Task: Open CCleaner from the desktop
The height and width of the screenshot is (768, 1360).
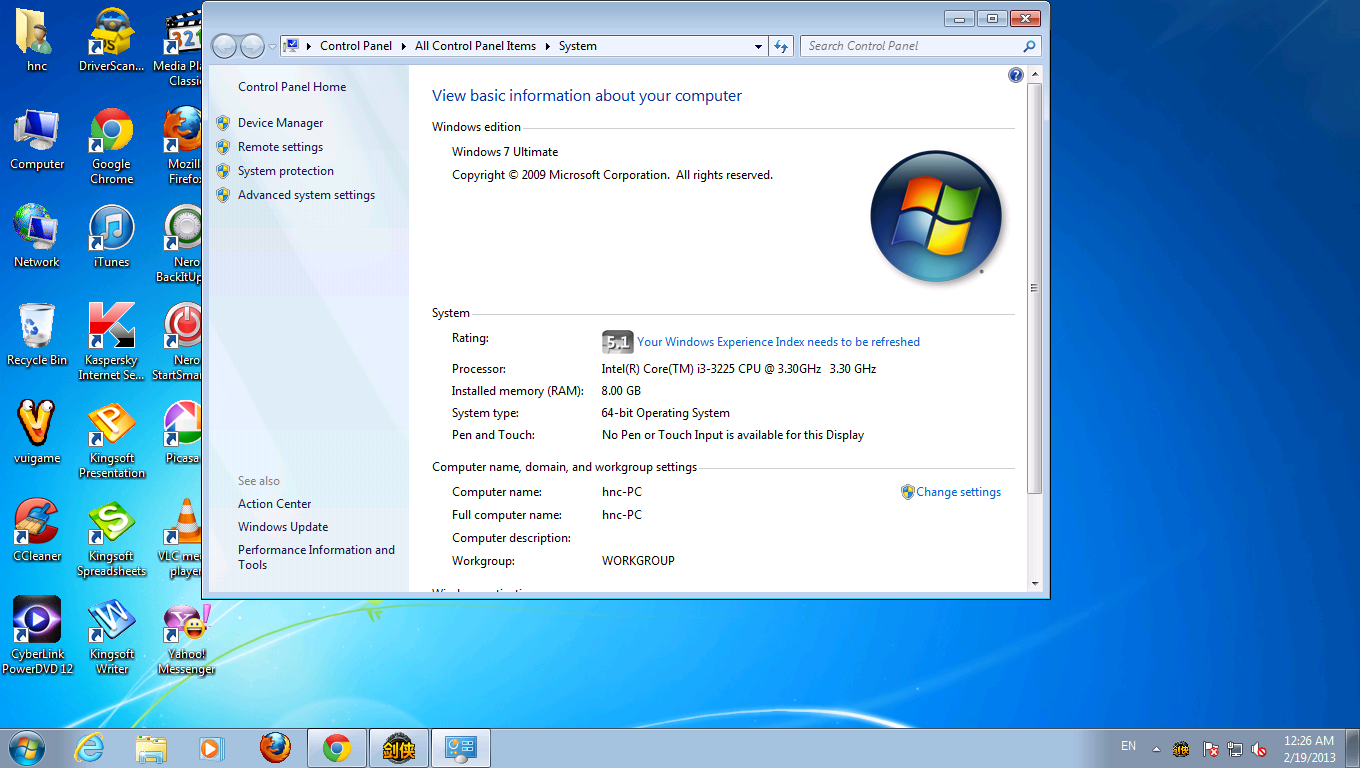Action: (x=37, y=531)
